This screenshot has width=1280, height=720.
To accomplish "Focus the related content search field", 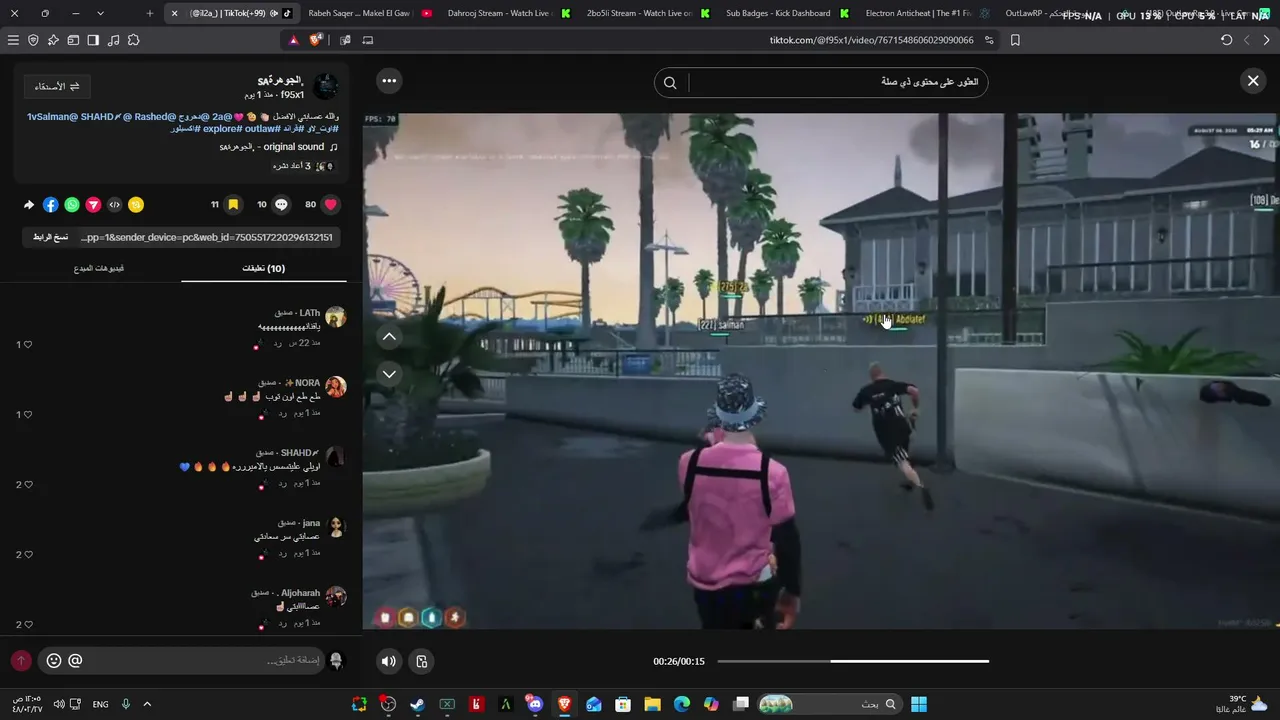I will (836, 82).
